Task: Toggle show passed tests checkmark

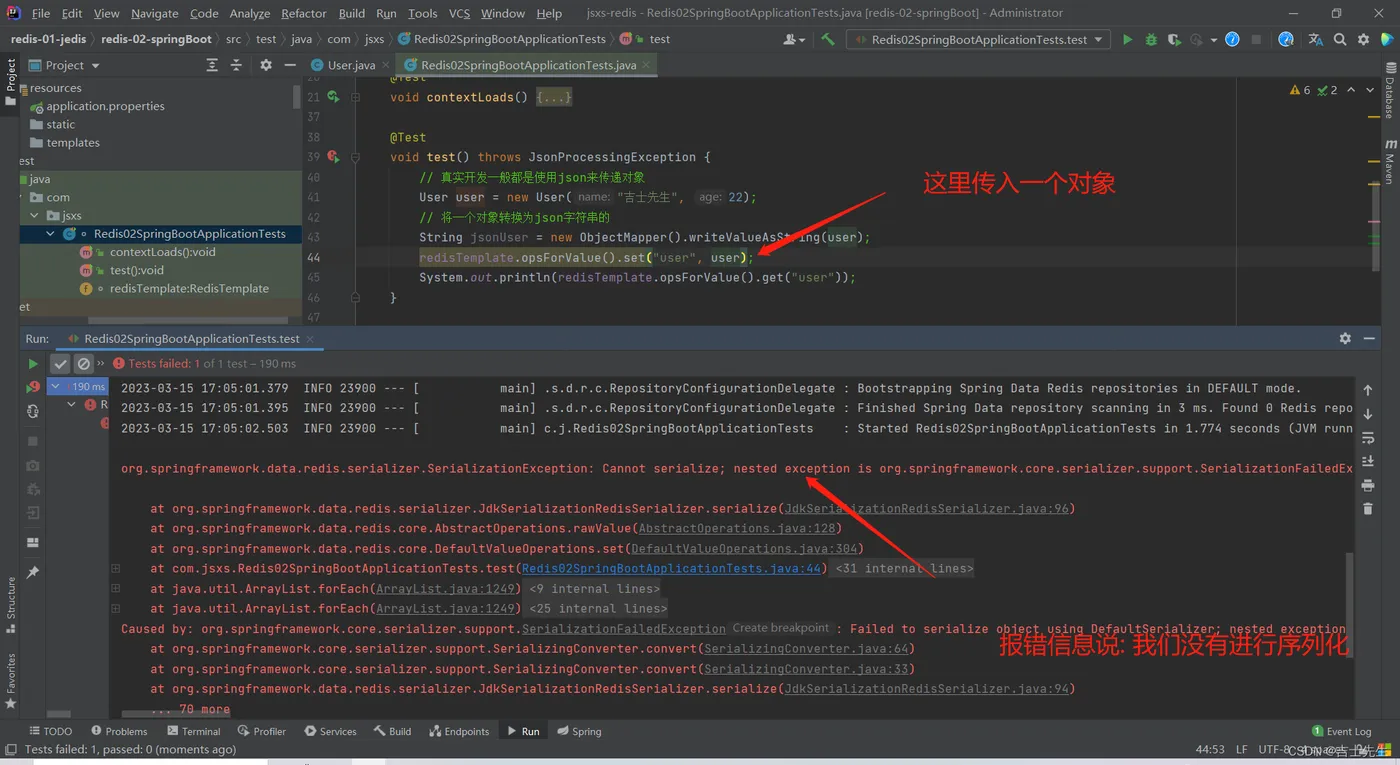Action: pos(60,364)
